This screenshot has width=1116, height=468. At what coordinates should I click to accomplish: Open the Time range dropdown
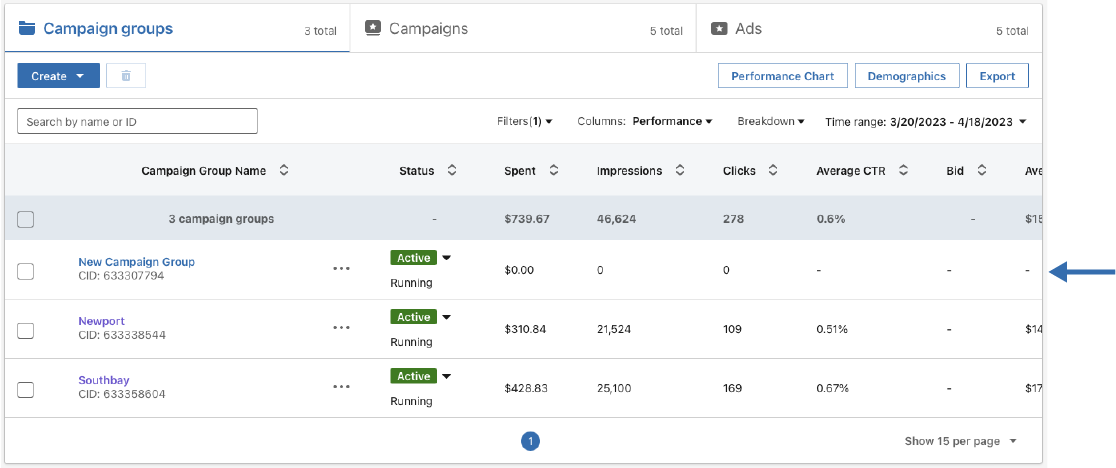(926, 122)
